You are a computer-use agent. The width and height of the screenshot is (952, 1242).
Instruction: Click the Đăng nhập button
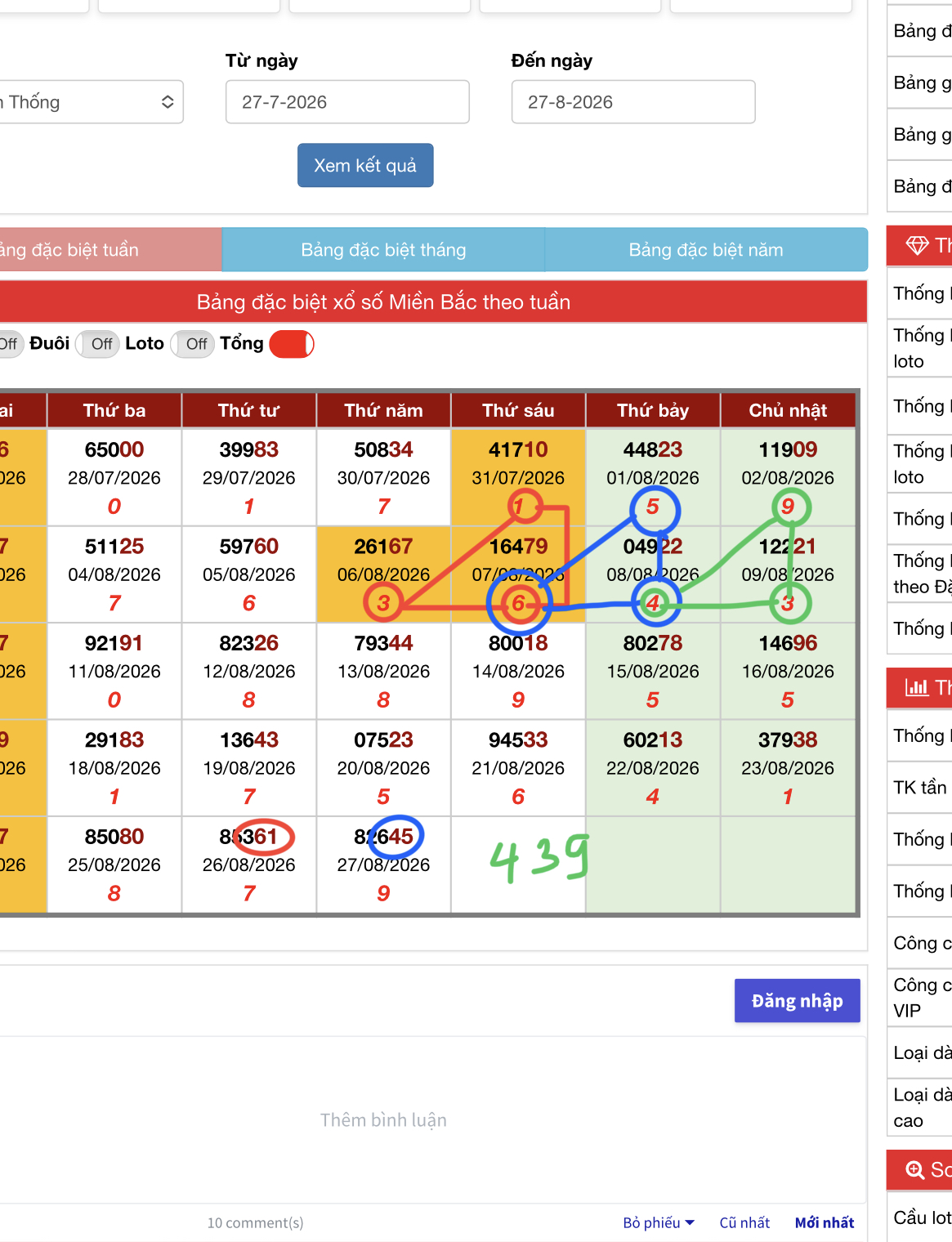[798, 1001]
